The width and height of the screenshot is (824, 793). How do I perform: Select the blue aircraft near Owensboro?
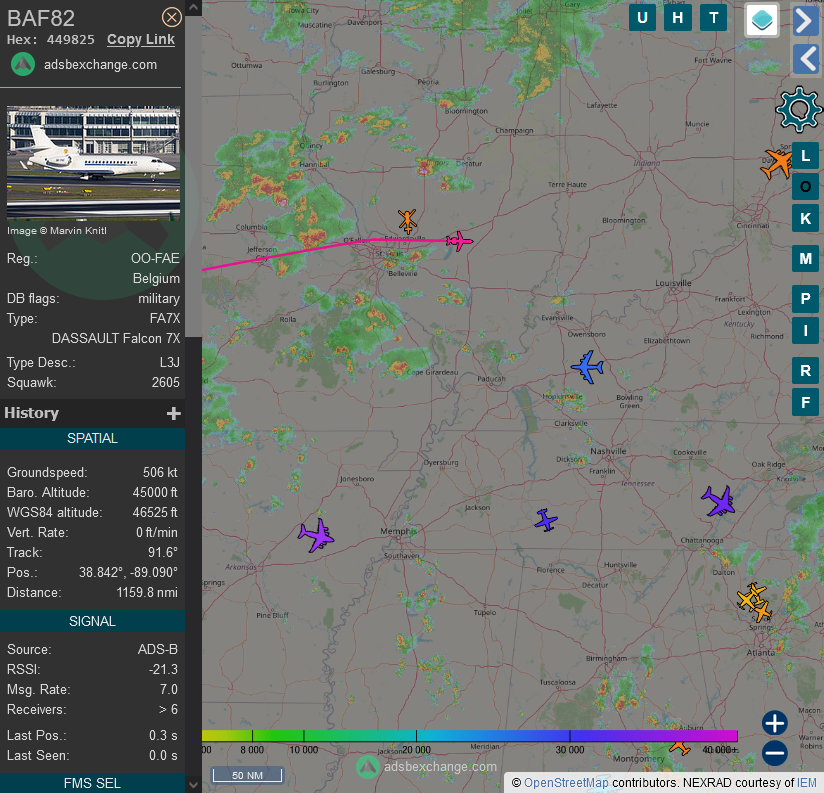point(588,367)
